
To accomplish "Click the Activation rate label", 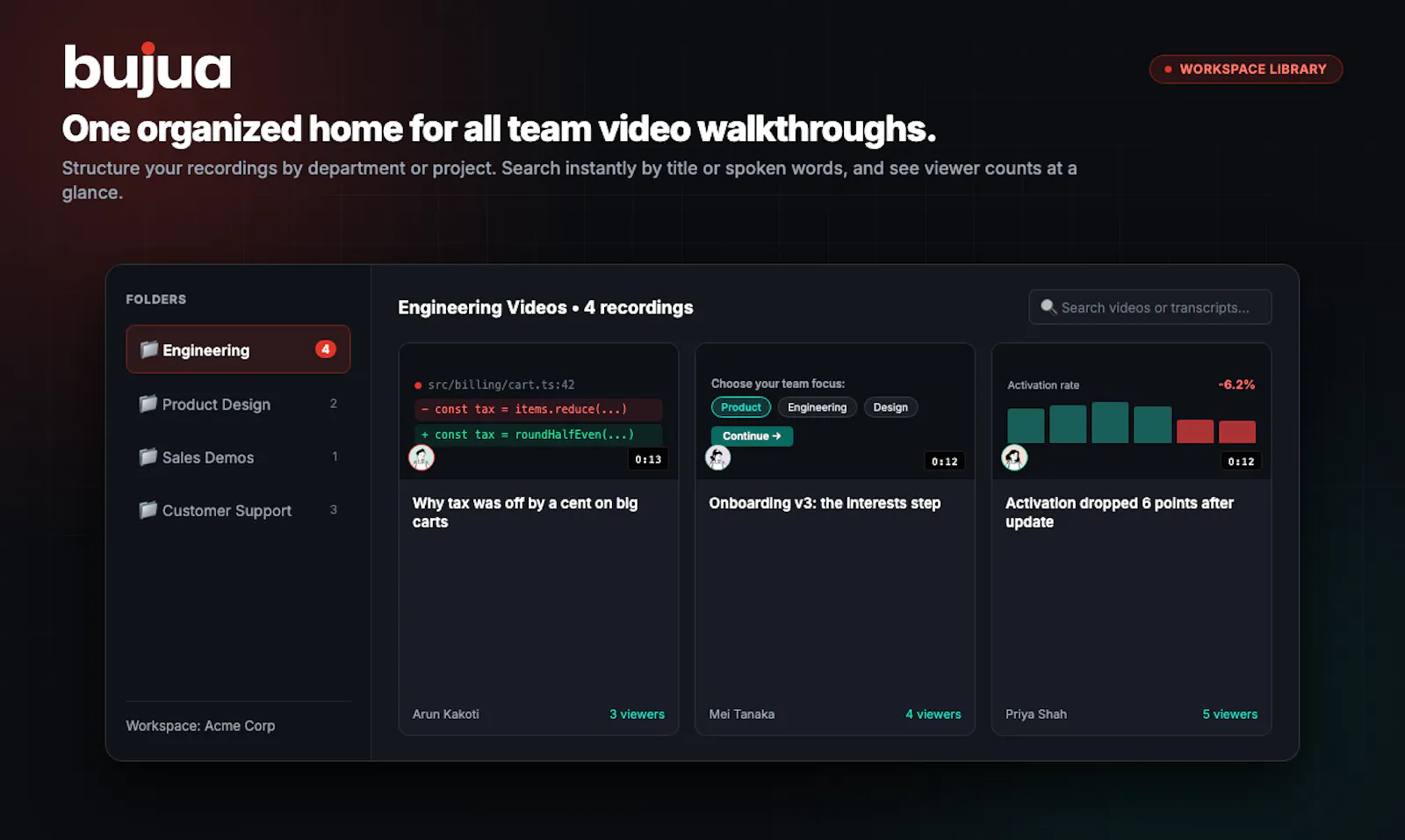I will pos(1043,385).
